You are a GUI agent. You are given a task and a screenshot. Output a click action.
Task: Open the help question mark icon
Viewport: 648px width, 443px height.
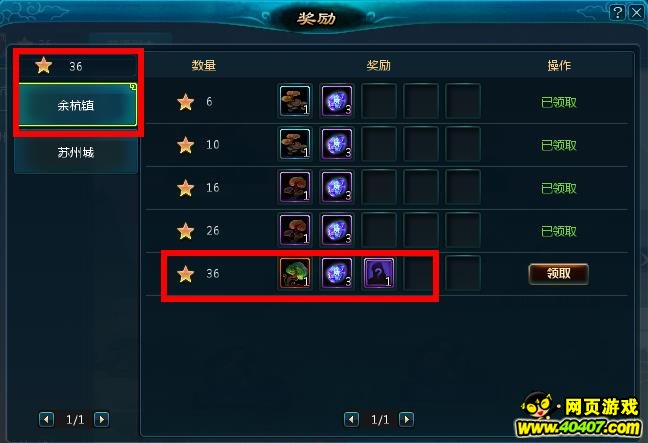click(x=617, y=12)
